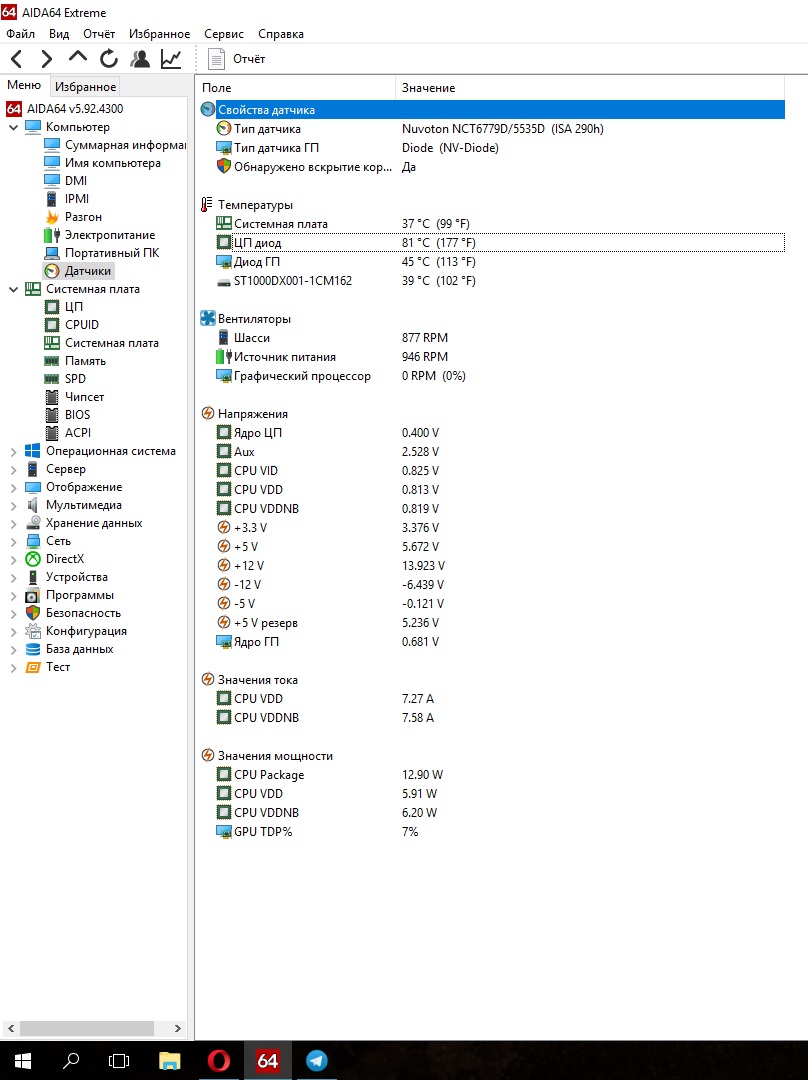This screenshot has height=1080, width=808.
Task: Open Суммарная информация page
Action: click(115, 145)
